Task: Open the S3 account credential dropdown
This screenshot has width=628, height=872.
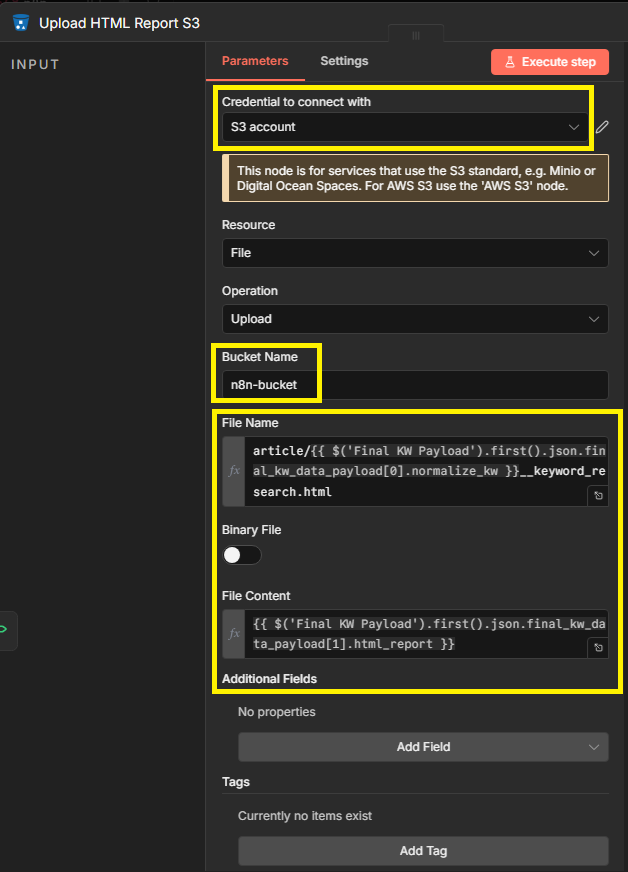Action: point(402,127)
